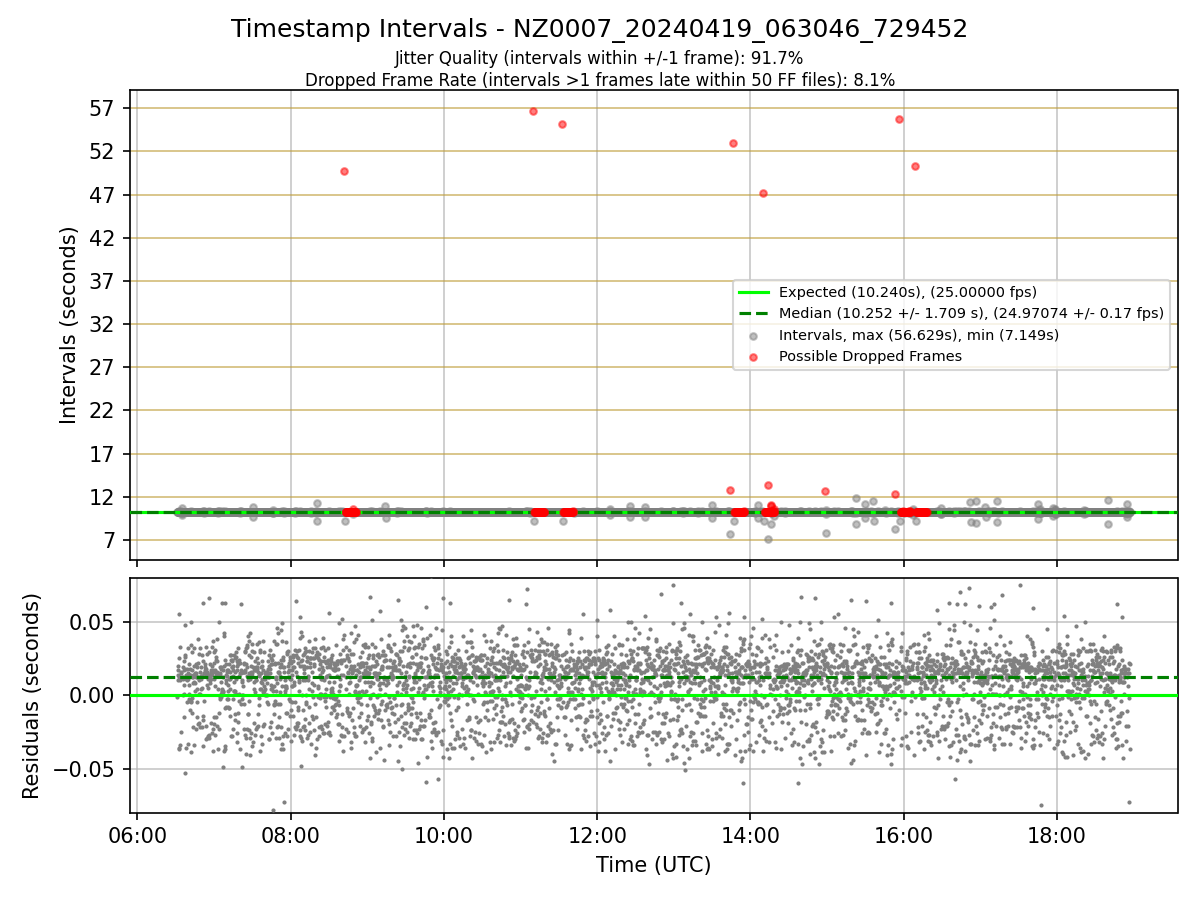Click the dashed green legend line sample
This screenshot has width=1200, height=900.
tap(755, 313)
